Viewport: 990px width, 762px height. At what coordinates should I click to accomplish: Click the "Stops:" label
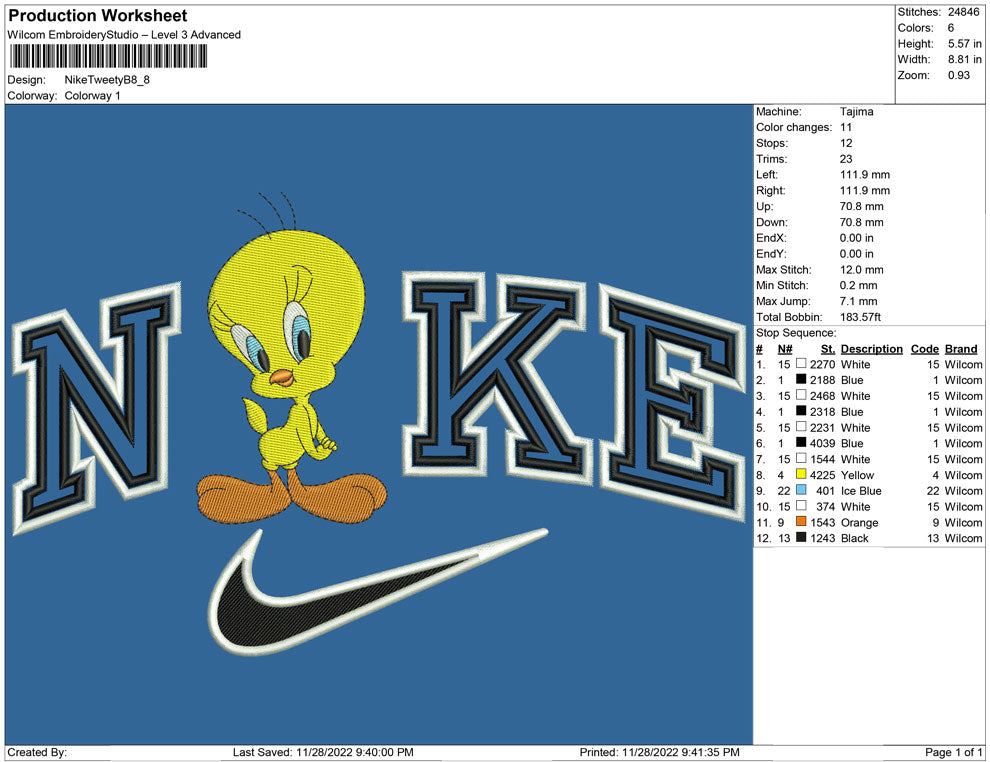click(772, 143)
